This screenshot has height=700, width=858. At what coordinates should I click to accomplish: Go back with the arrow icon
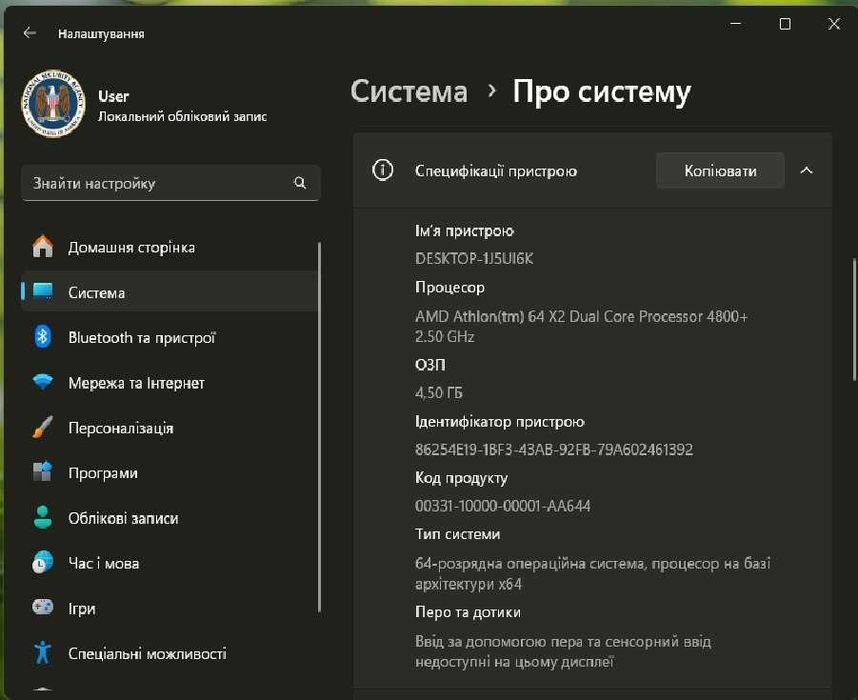point(30,33)
